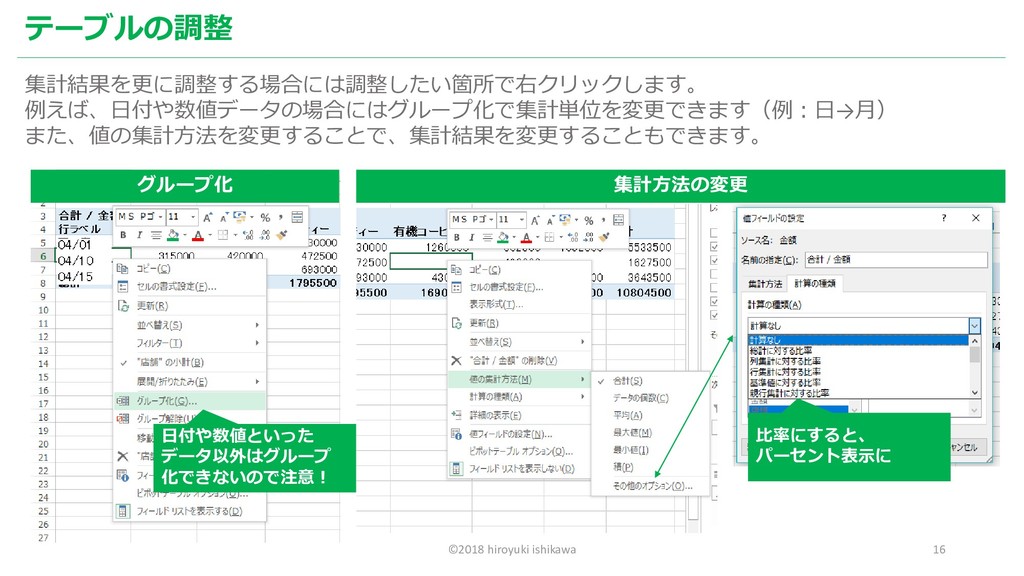Choose 積(P) in the submenu

pos(650,467)
